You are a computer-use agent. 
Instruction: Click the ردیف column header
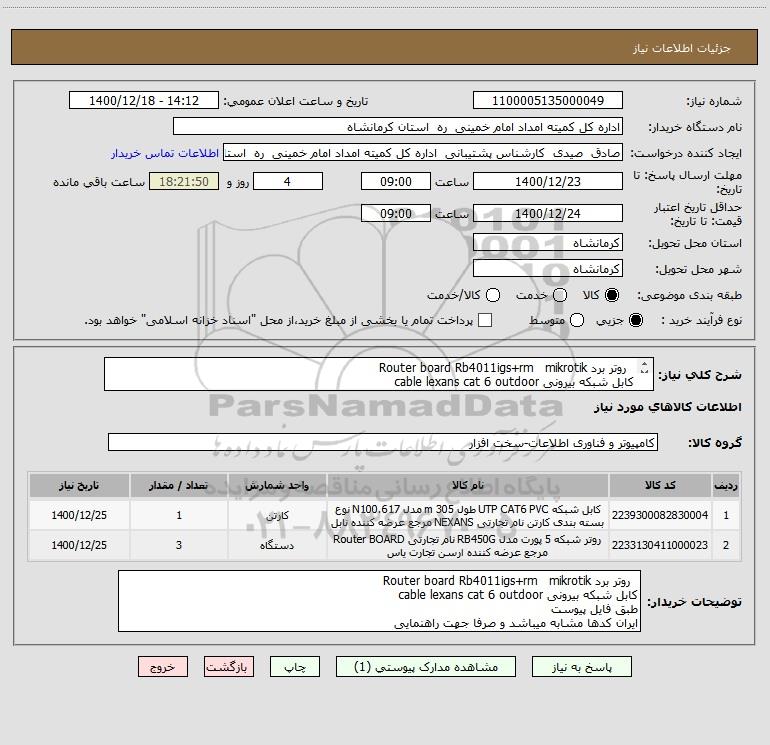coord(726,485)
